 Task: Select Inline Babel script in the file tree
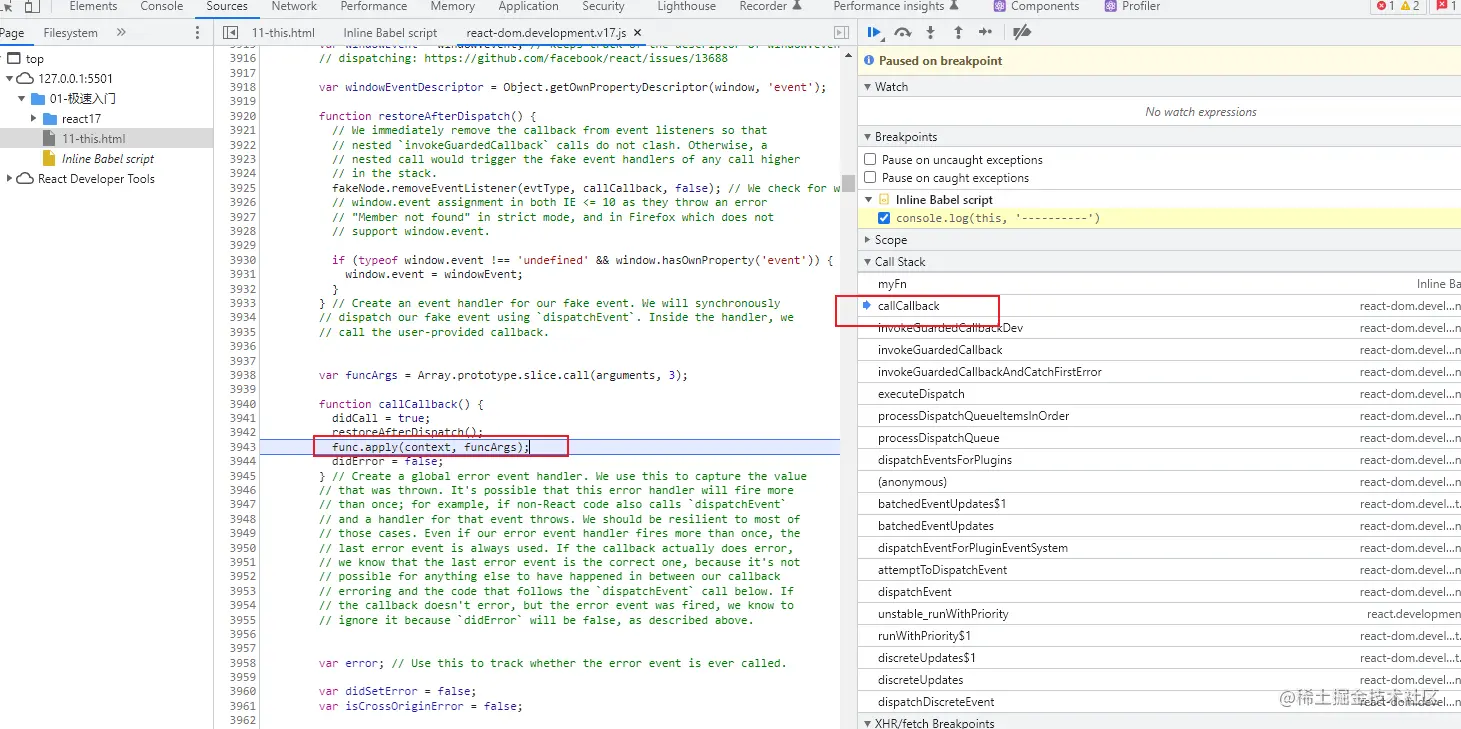point(108,159)
